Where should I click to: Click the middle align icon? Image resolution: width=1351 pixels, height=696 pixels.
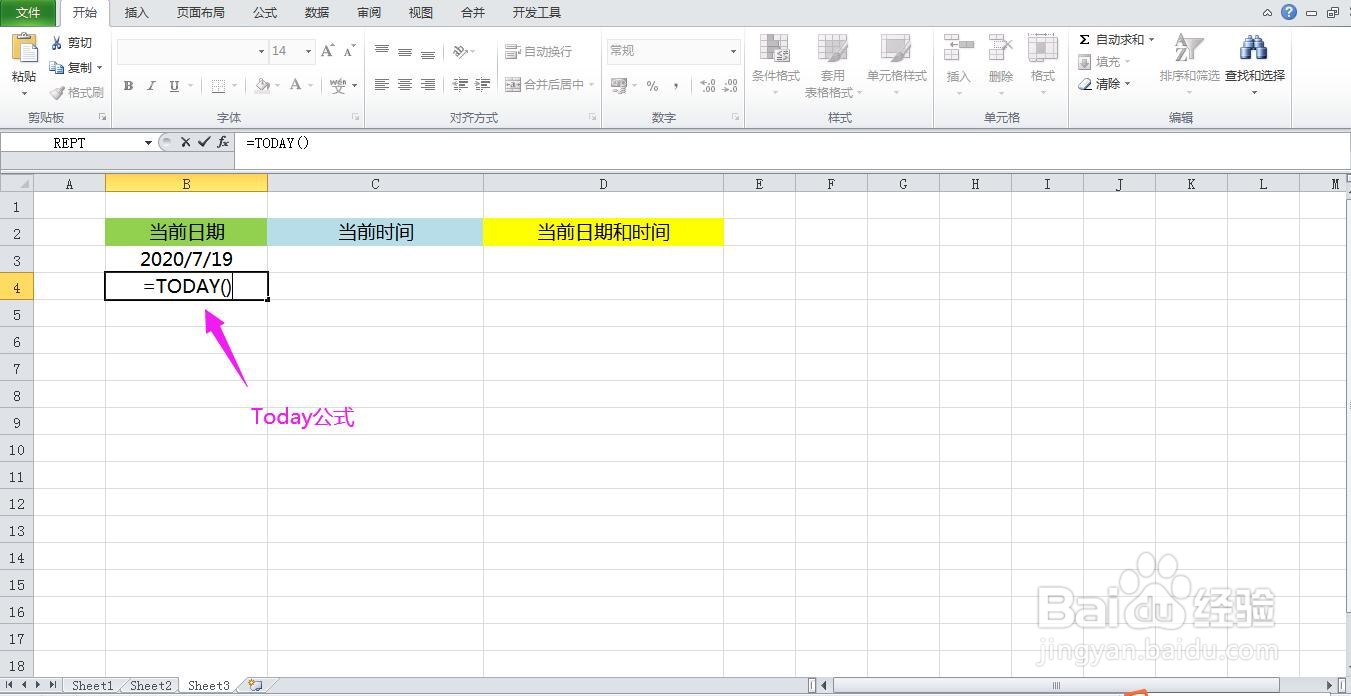(x=405, y=51)
